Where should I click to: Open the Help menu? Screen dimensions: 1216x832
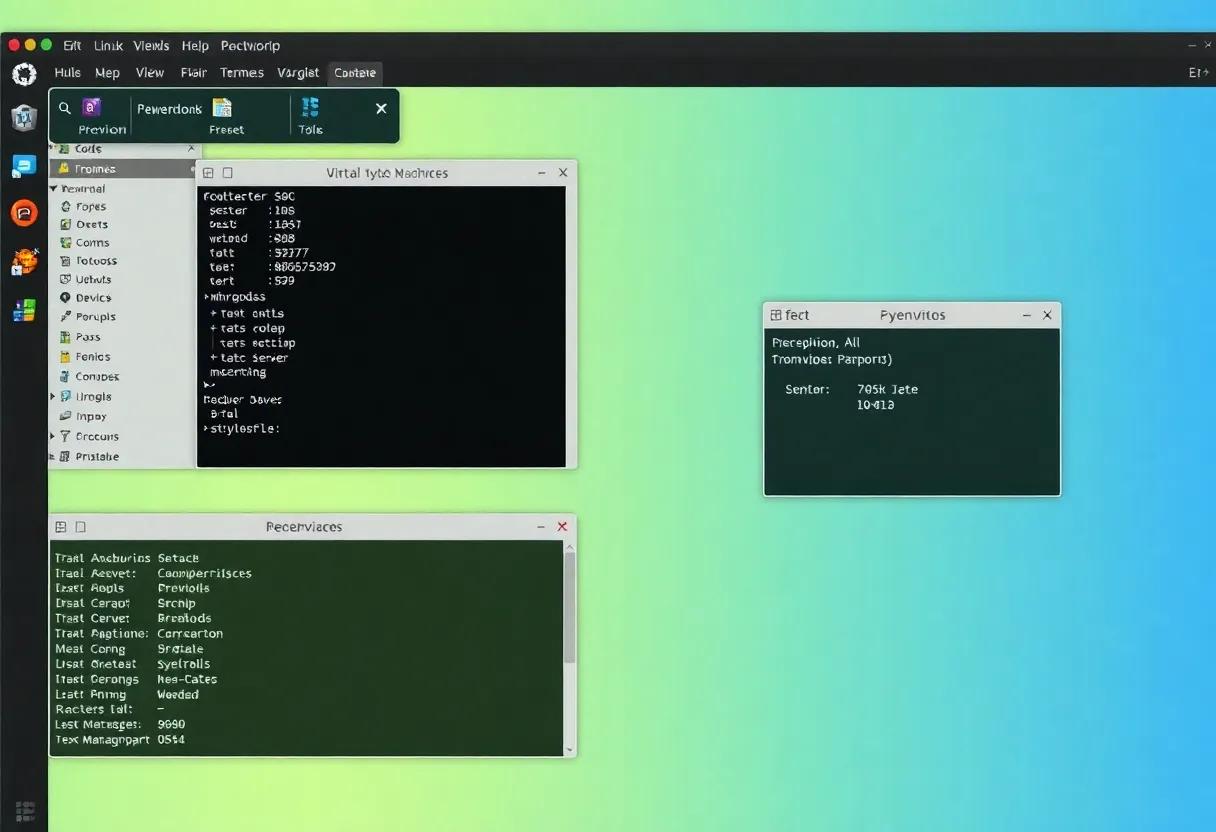tap(195, 46)
